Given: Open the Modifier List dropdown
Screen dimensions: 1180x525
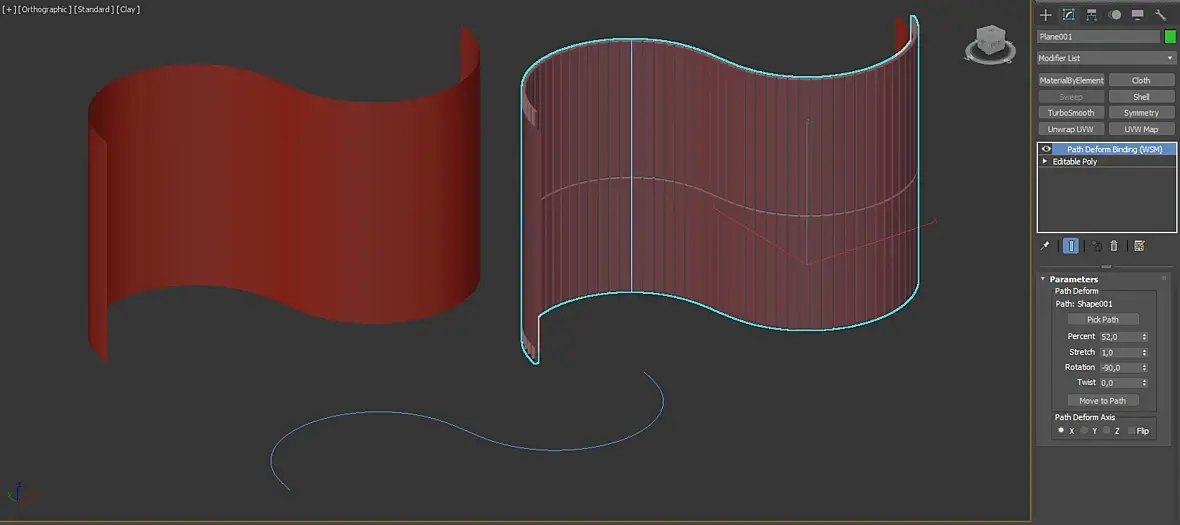Looking at the screenshot, I should coord(1106,58).
